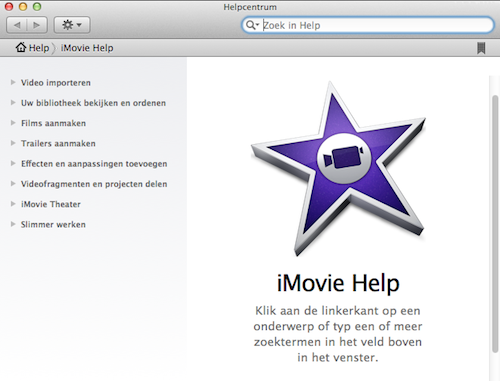Minimize the Helpcentrum window
The width and height of the screenshot is (500, 381).
tap(23, 7)
